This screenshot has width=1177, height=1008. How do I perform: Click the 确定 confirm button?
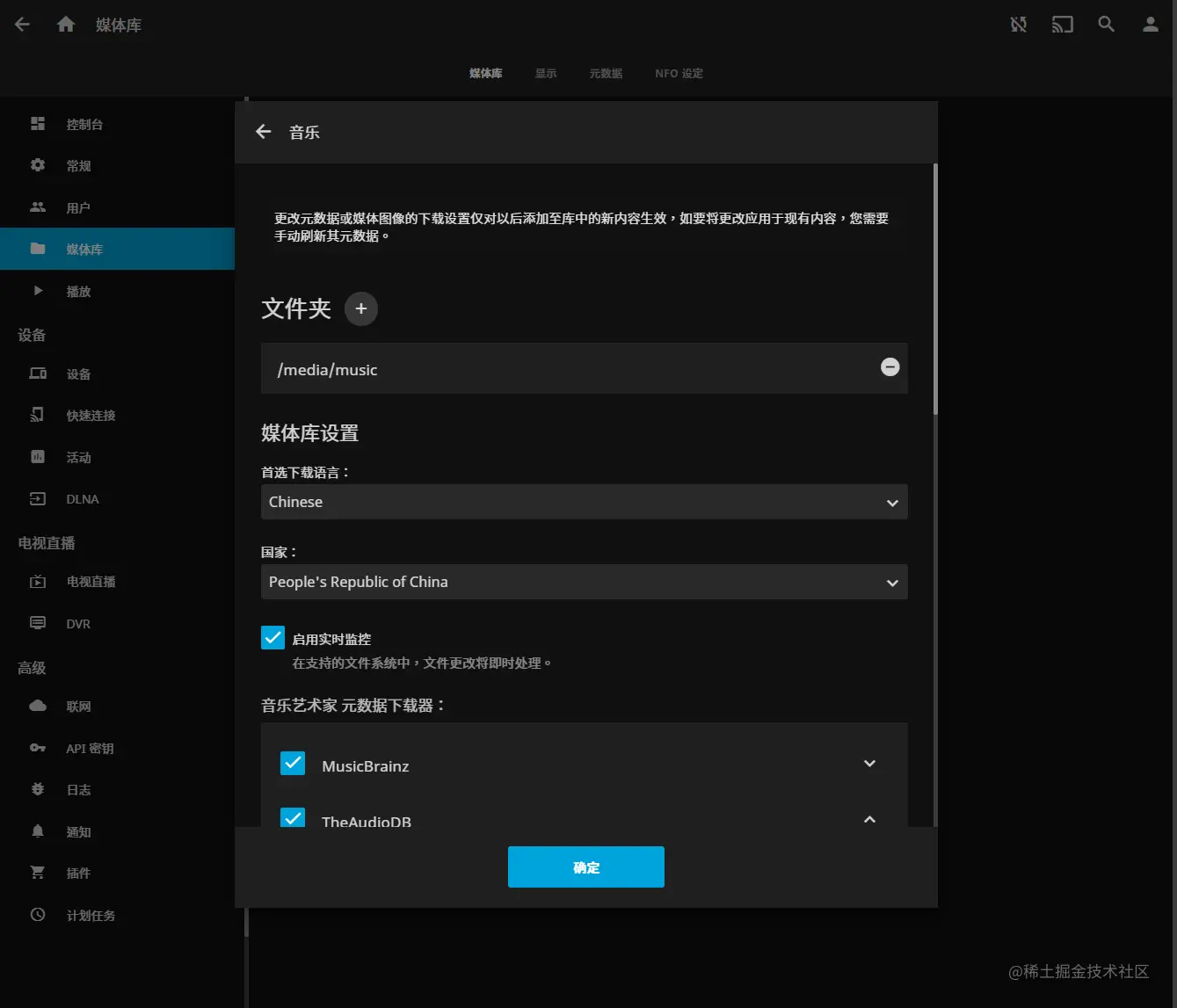[585, 867]
